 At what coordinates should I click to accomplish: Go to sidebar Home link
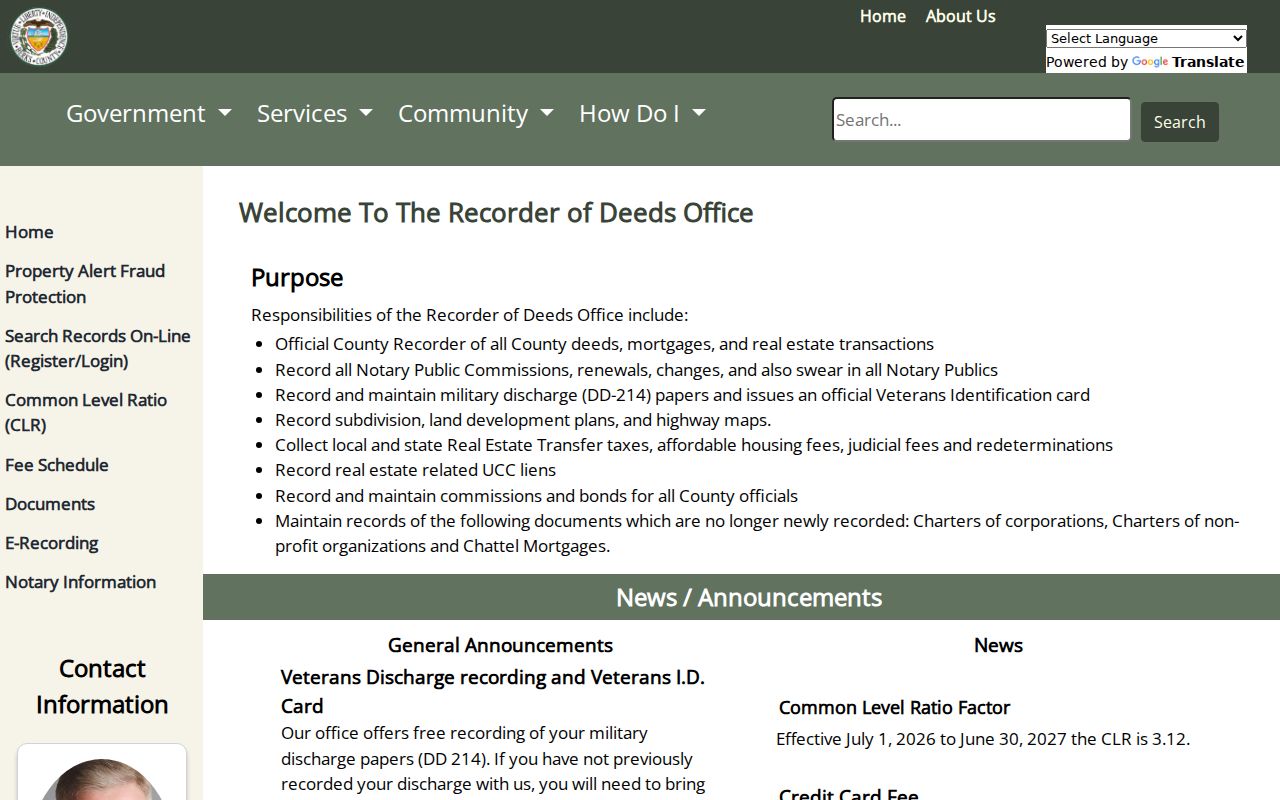pyautogui.click(x=29, y=232)
